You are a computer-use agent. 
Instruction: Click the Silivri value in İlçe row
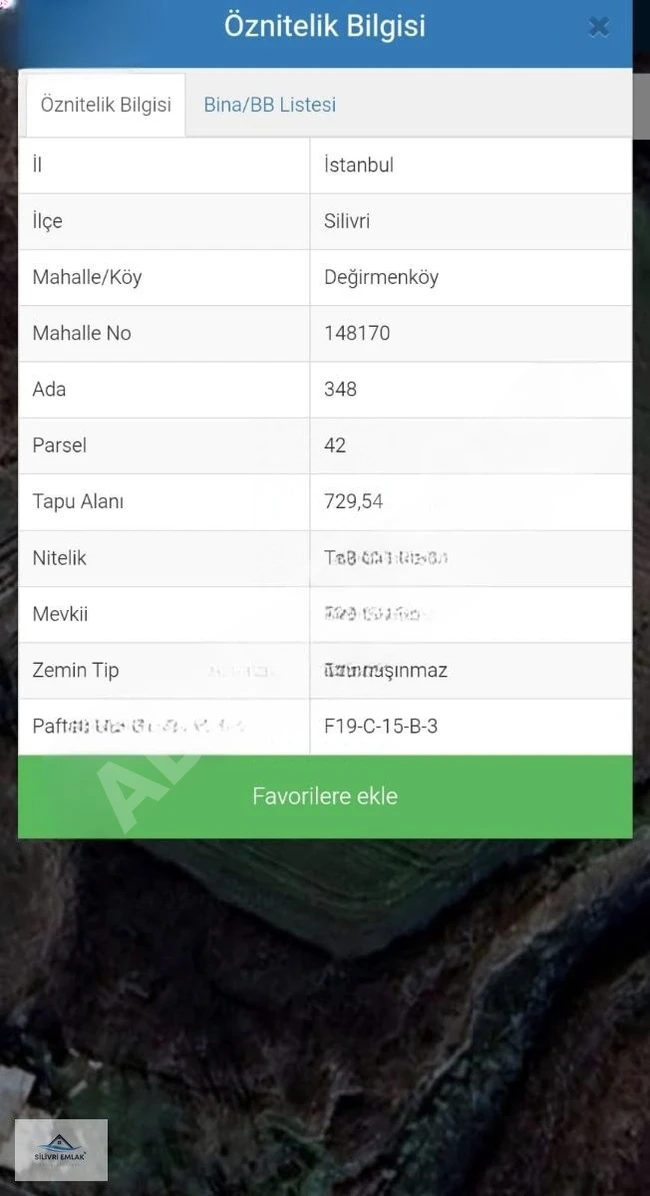pyautogui.click(x=346, y=221)
